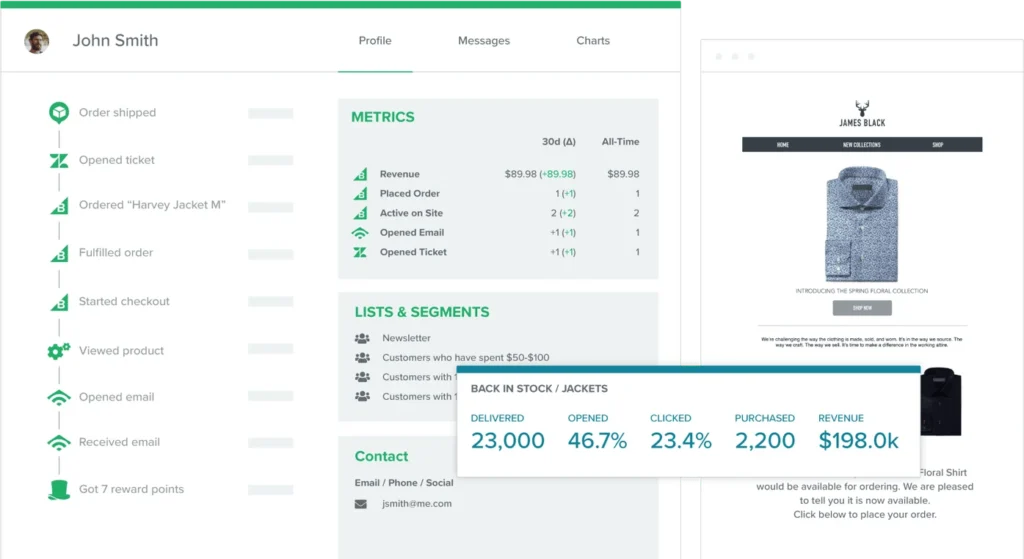This screenshot has width=1024, height=559.
Task: Click the BigCommerce icon beside Revenue metric
Action: point(360,174)
